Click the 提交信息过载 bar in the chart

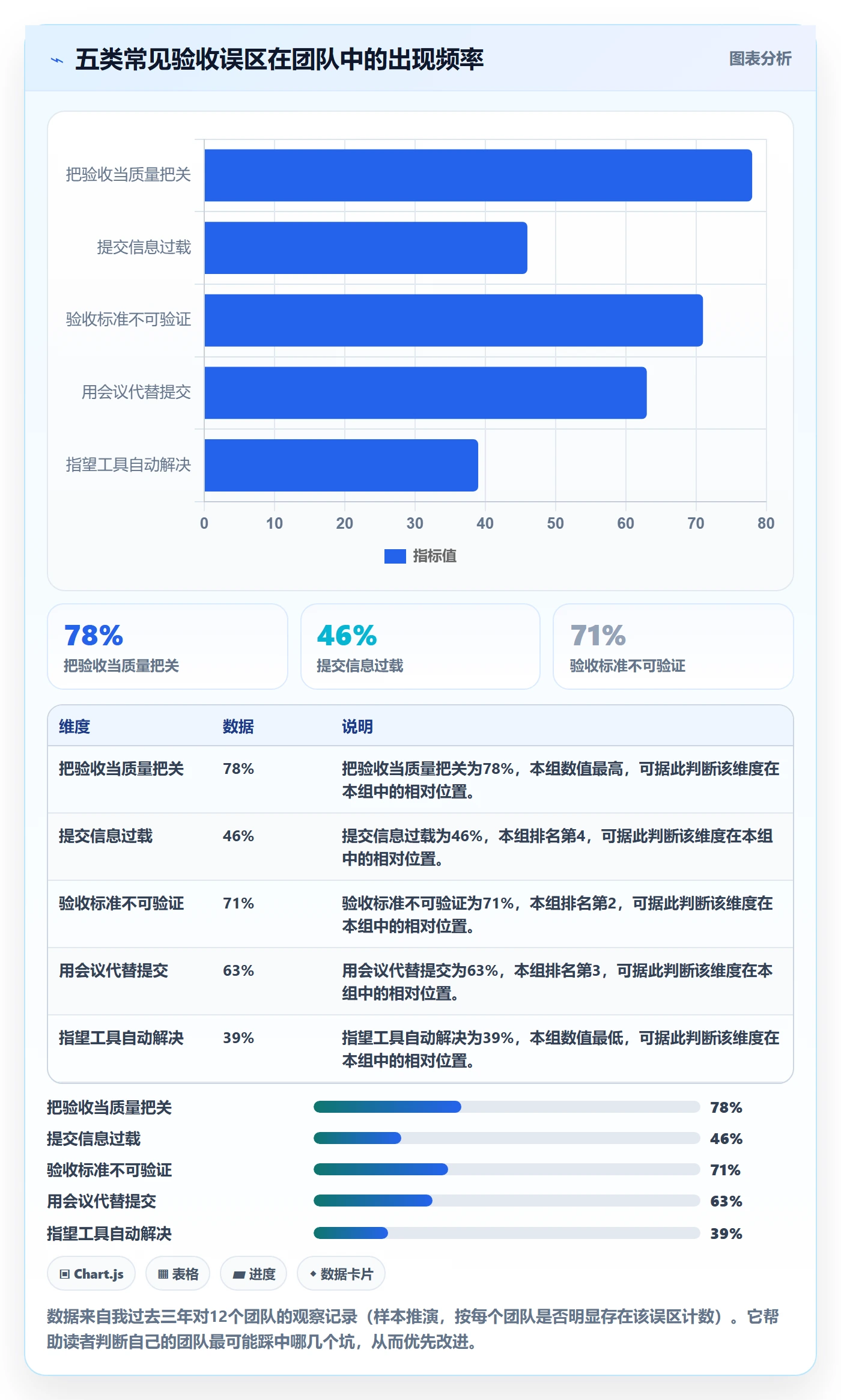point(366,248)
